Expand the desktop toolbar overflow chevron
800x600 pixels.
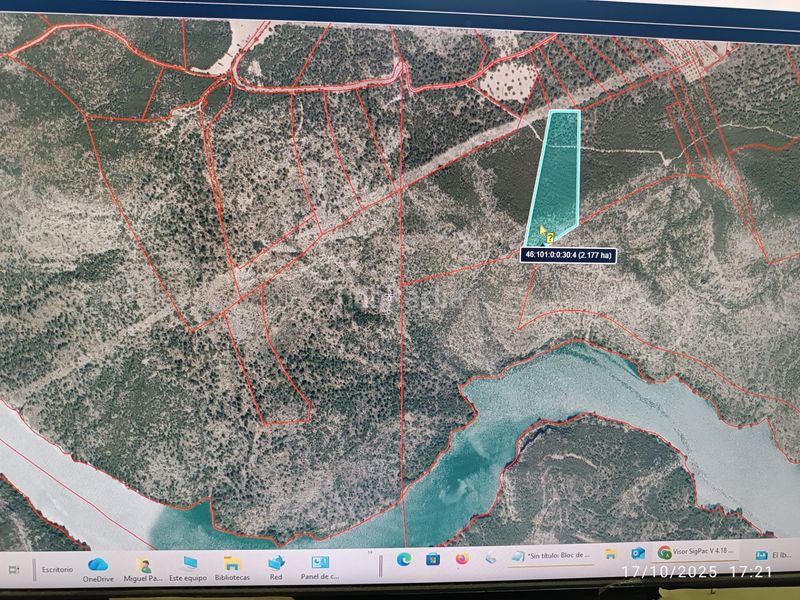(370, 552)
